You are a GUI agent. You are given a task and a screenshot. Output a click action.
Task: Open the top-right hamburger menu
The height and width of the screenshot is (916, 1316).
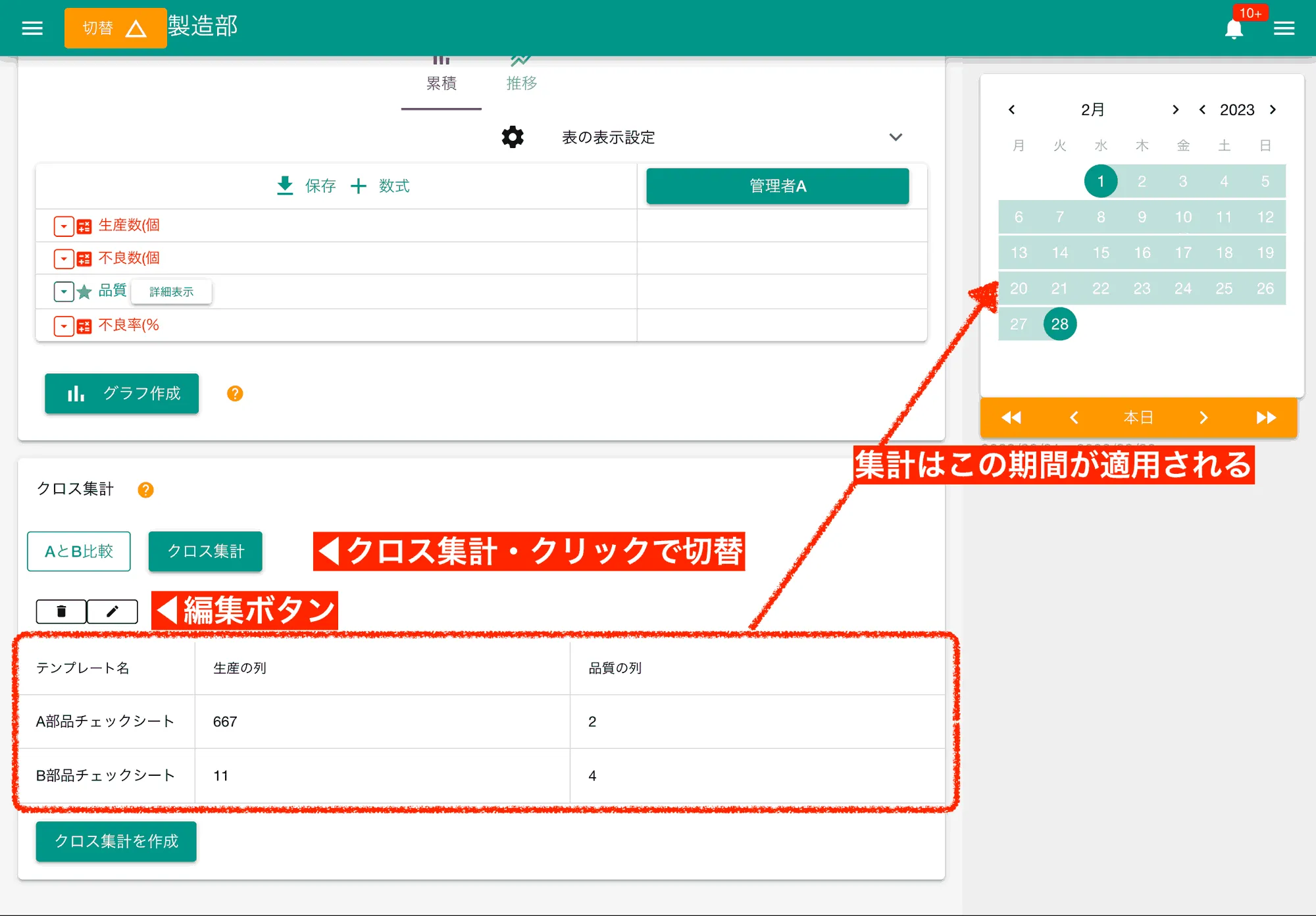(1284, 28)
